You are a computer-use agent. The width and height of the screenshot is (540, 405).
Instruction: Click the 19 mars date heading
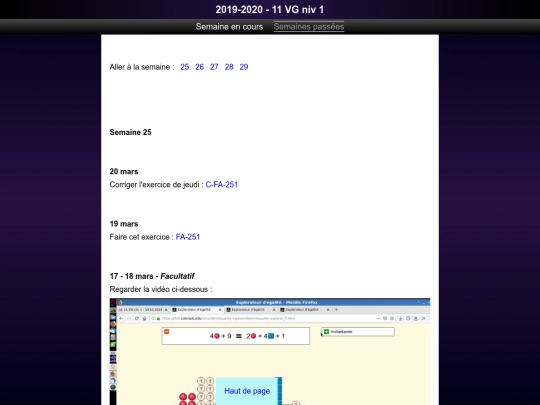click(124, 224)
